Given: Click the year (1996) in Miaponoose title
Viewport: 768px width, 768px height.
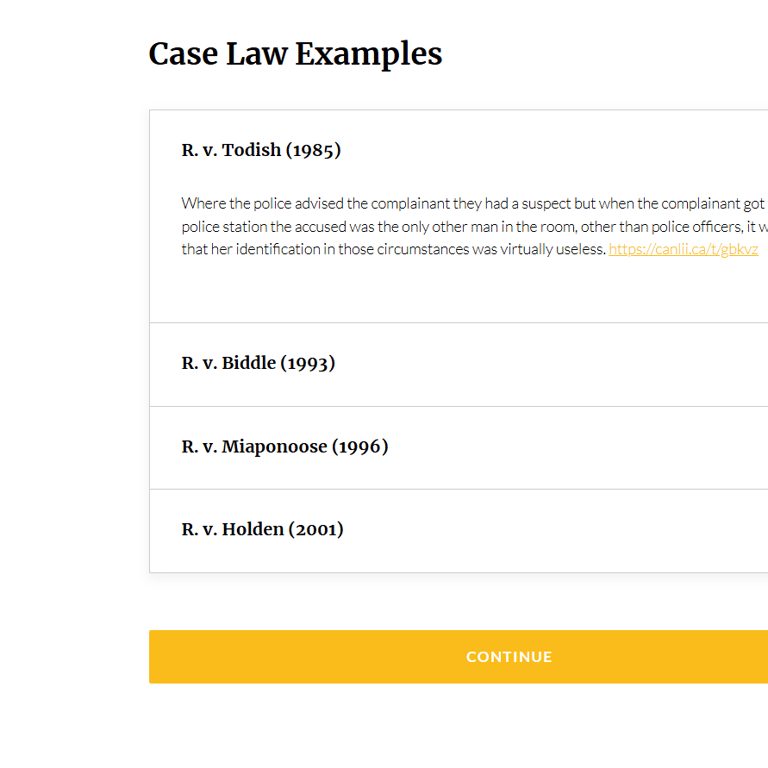Looking at the screenshot, I should point(360,447).
